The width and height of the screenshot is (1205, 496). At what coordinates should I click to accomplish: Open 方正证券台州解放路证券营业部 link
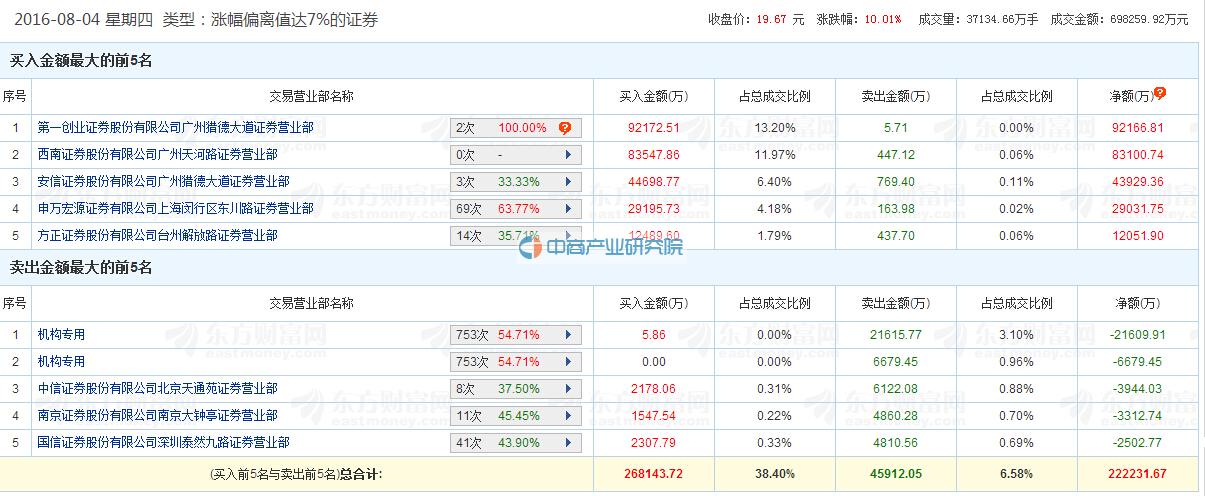157,236
